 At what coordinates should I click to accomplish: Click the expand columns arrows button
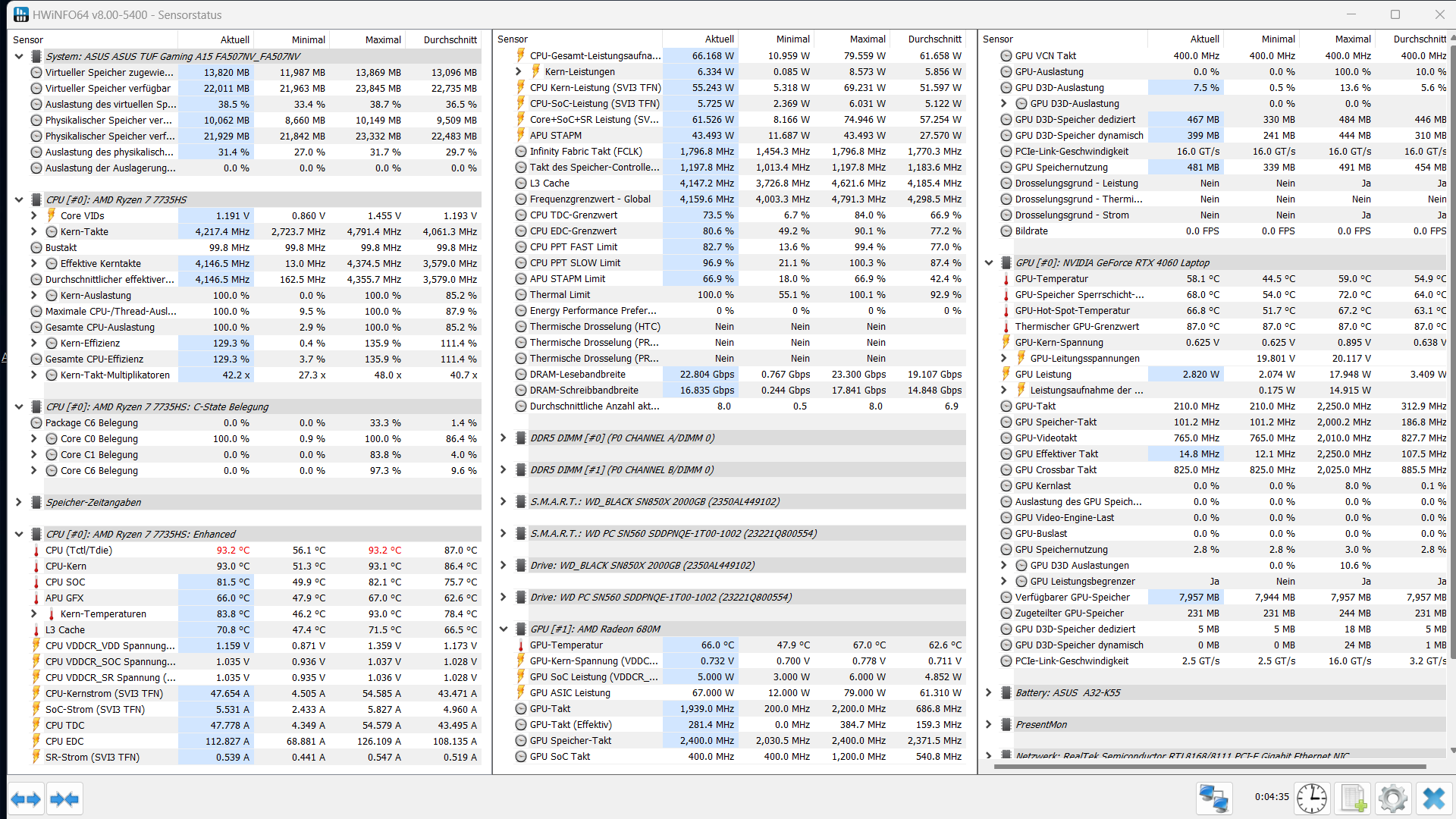[x=26, y=799]
